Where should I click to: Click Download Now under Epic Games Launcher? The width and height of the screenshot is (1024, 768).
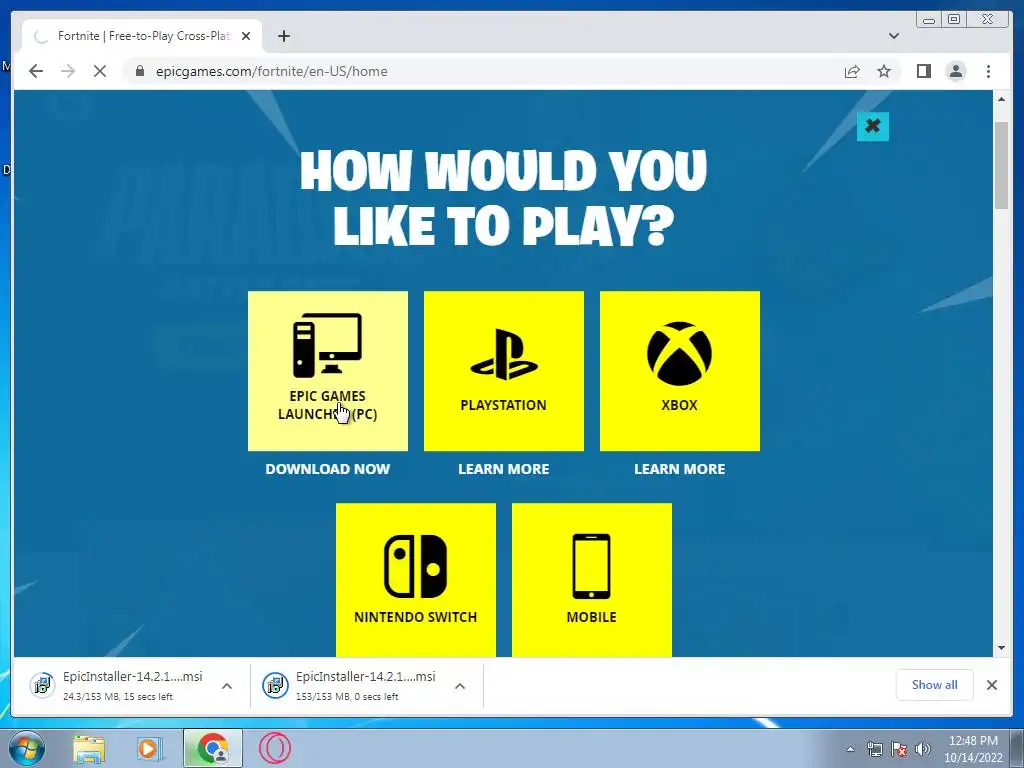328,469
